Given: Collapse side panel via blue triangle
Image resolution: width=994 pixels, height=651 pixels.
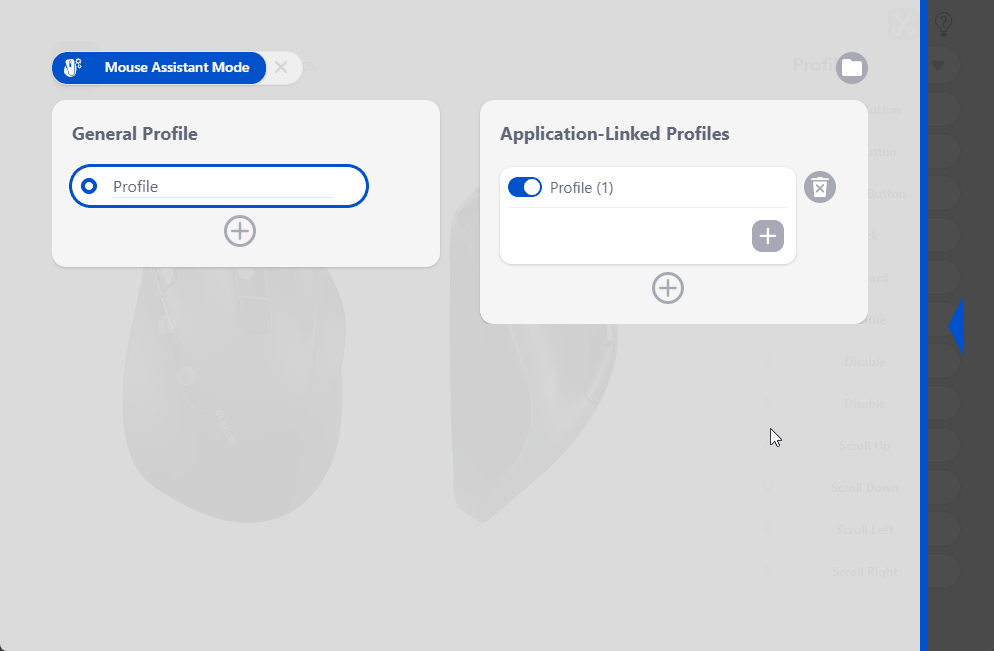Looking at the screenshot, I should [956, 326].
